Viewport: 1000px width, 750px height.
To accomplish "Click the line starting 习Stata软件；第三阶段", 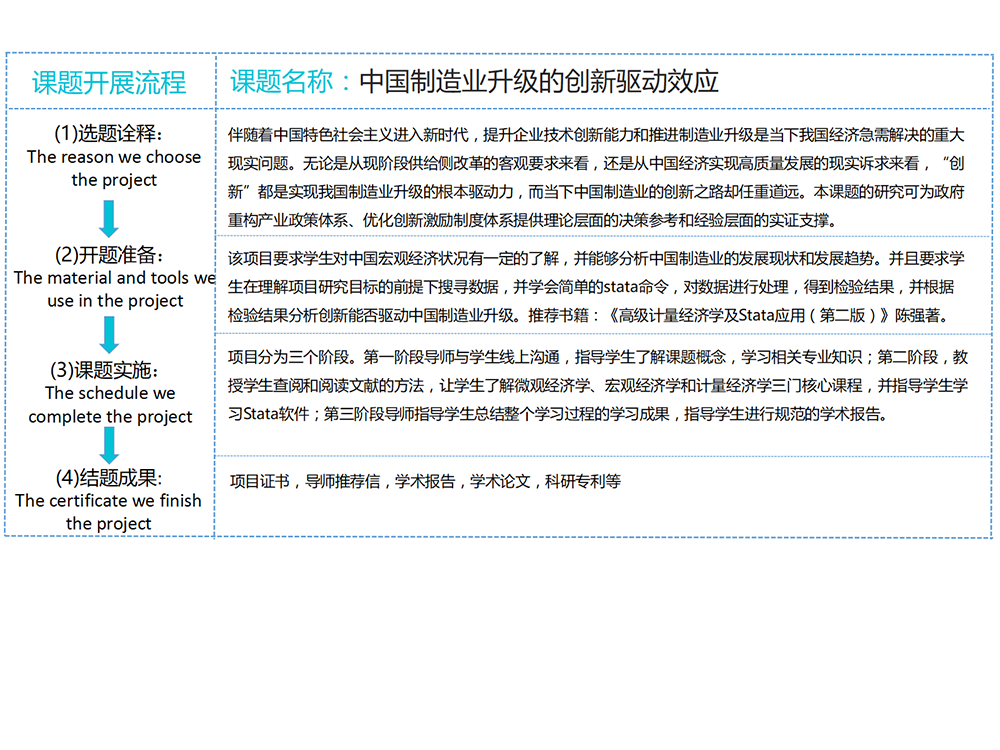I will (x=557, y=414).
